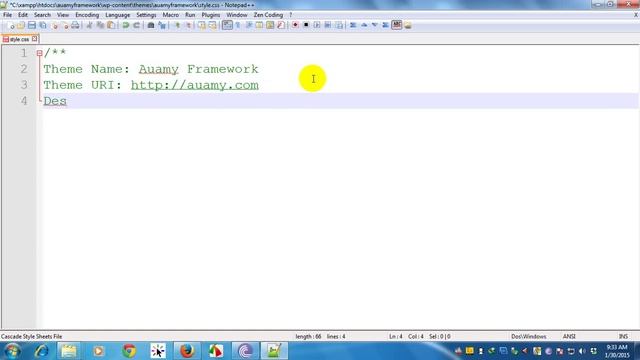Screen dimensions: 640x360
Task: Toggle INS insert mode in status bar
Action: 623,336
